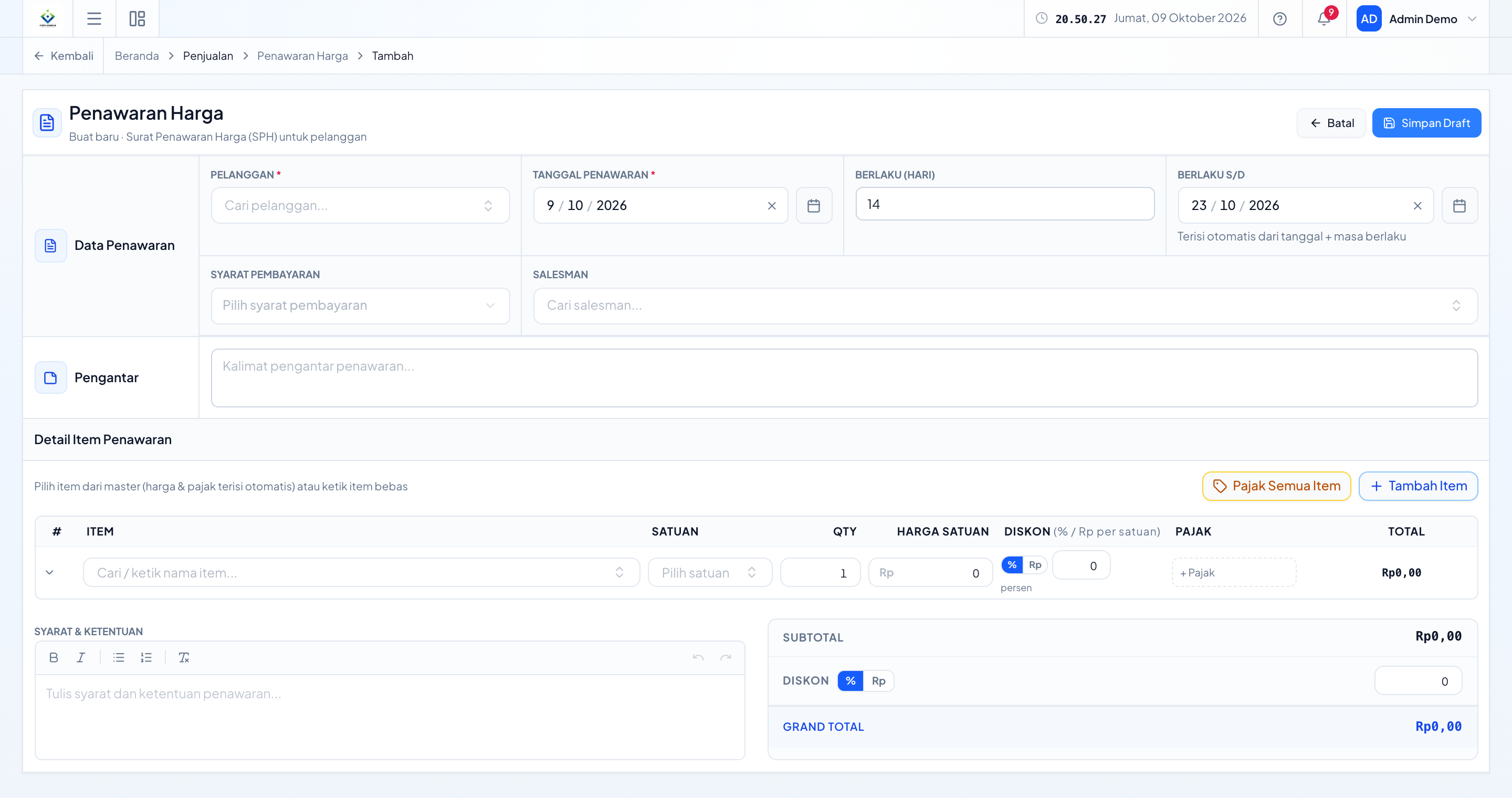Viewport: 1512px width, 798px height.
Task: Open the Admin Demo user menu
Action: pyautogui.click(x=1416, y=19)
